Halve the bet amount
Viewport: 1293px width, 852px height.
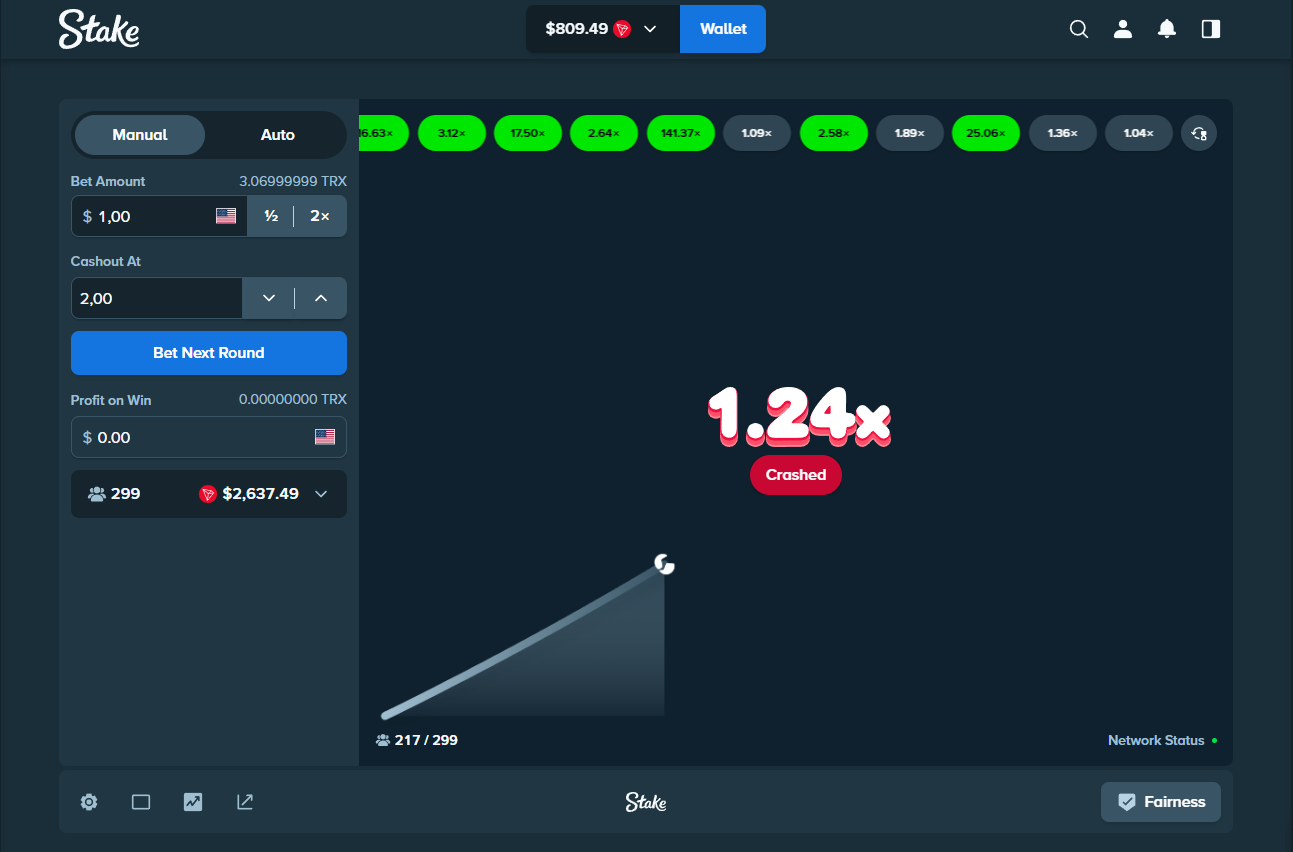pyautogui.click(x=271, y=216)
